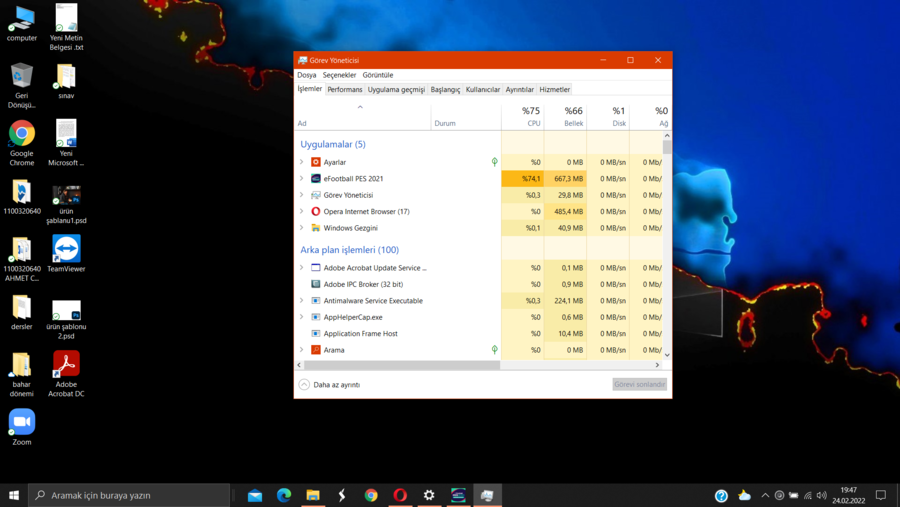
Task: Sort by the Ad column header
Action: pyautogui.click(x=362, y=116)
